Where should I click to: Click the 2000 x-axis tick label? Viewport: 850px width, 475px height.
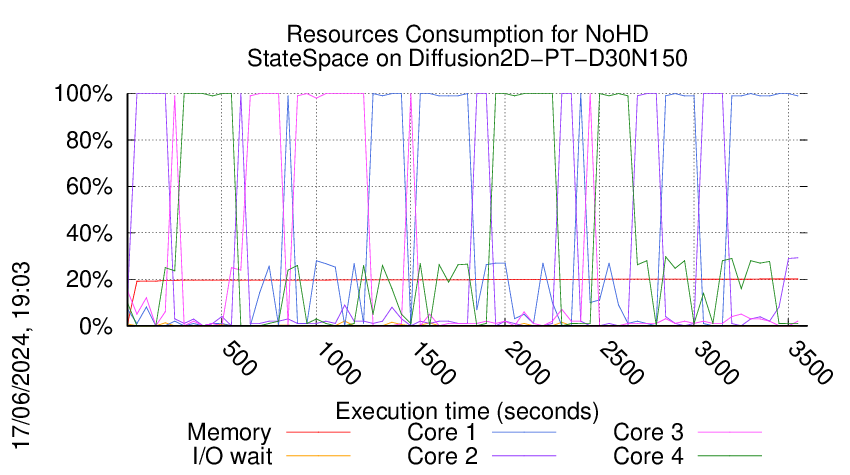[527, 363]
